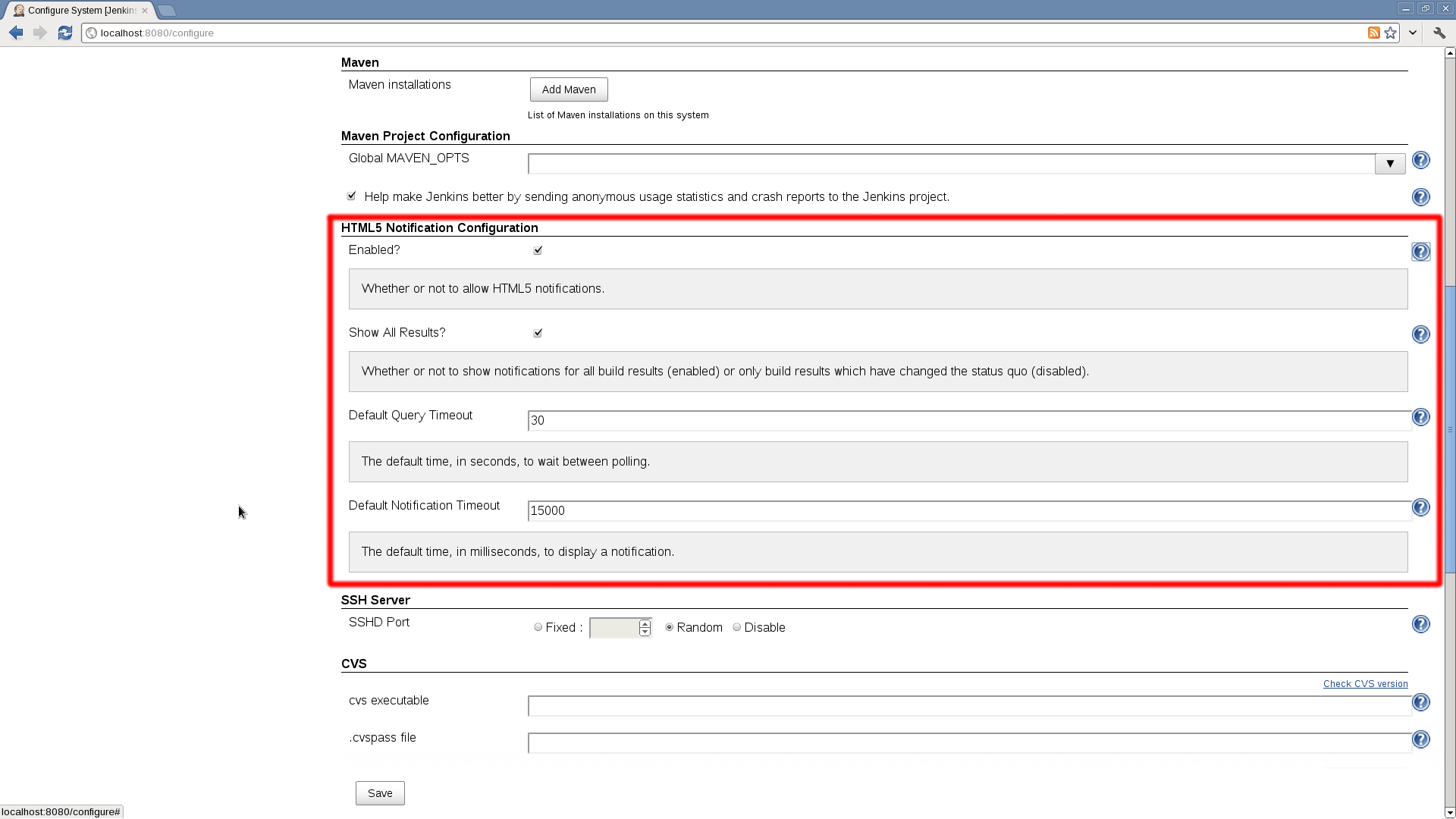Disable anonymous usage statistics checkbox
The image size is (1456, 819).
tap(351, 196)
